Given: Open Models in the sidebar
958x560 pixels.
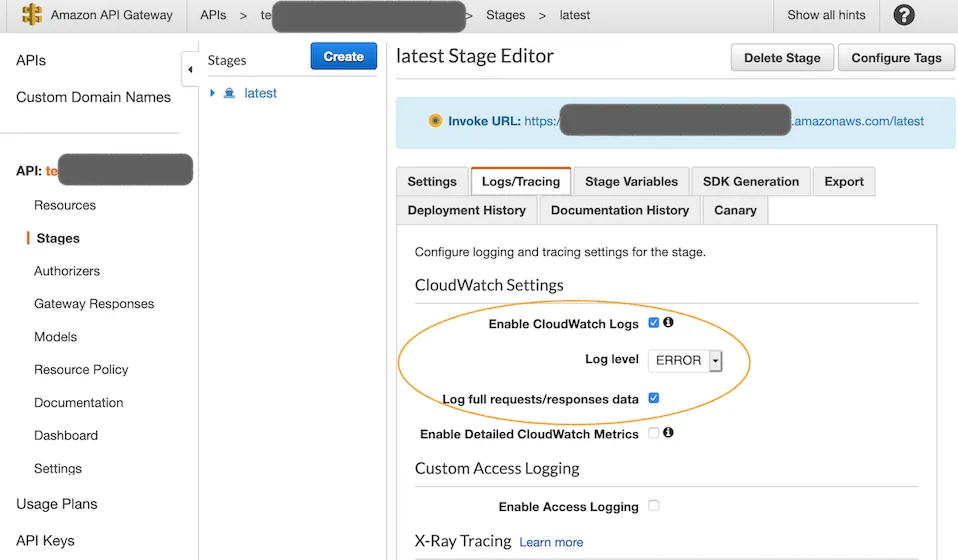Looking at the screenshot, I should tap(56, 337).
